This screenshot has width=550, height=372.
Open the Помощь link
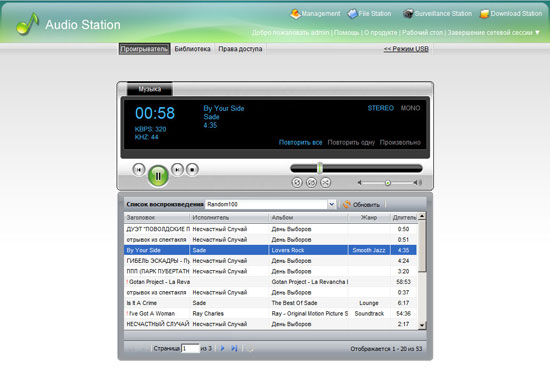347,33
